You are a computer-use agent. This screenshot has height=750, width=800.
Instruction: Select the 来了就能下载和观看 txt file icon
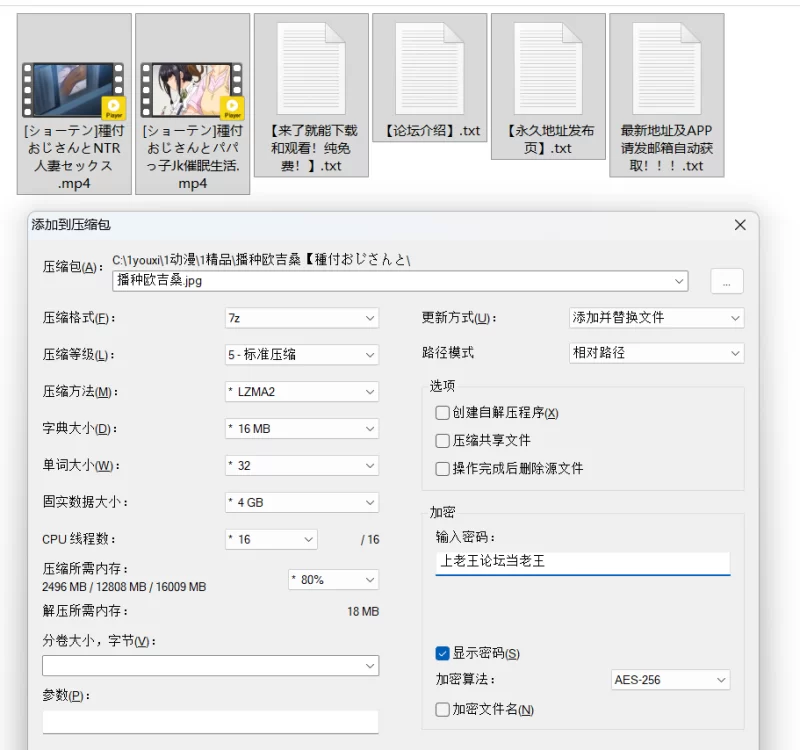[x=311, y=68]
